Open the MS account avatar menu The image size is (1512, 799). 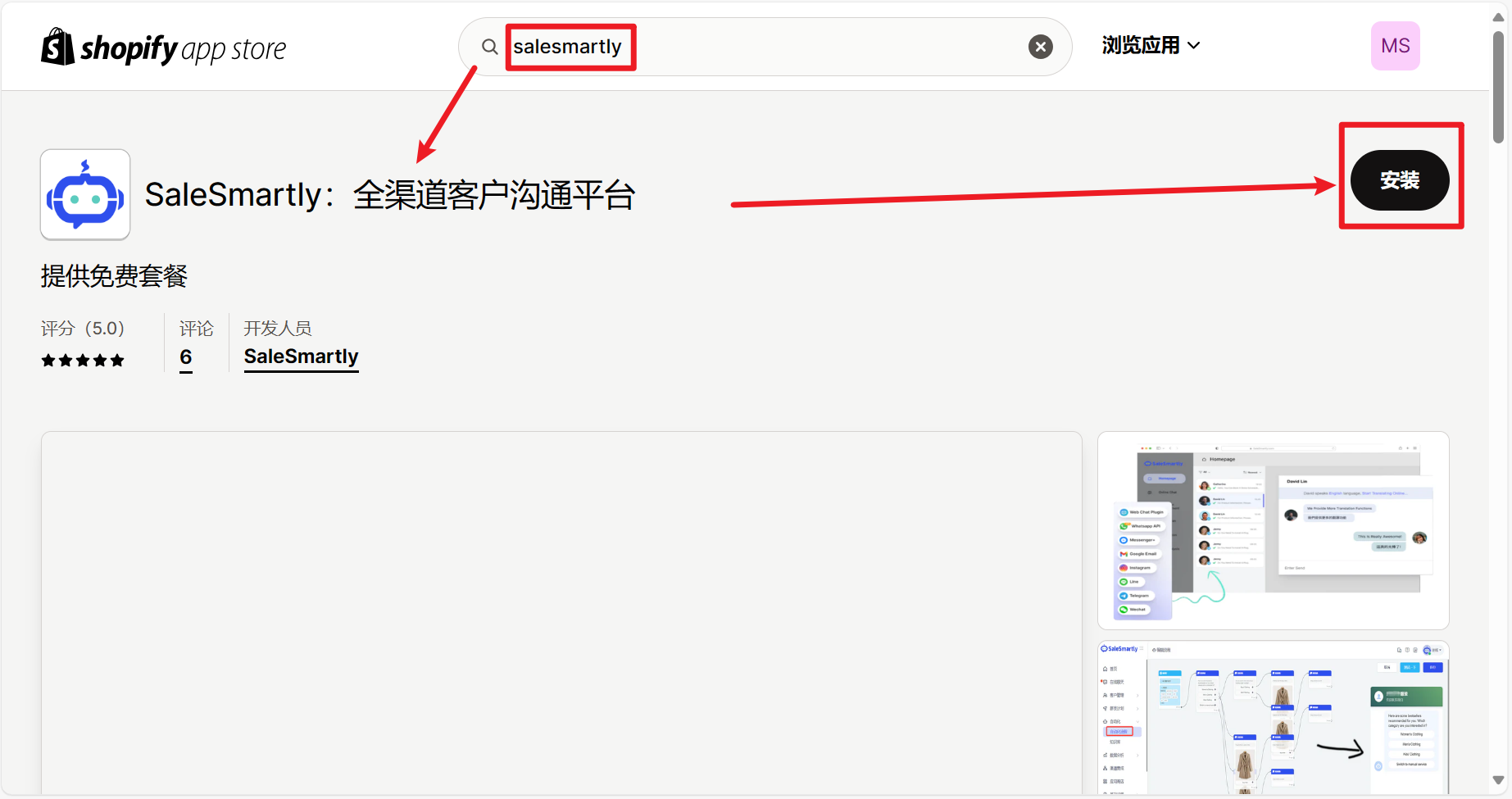tap(1396, 46)
